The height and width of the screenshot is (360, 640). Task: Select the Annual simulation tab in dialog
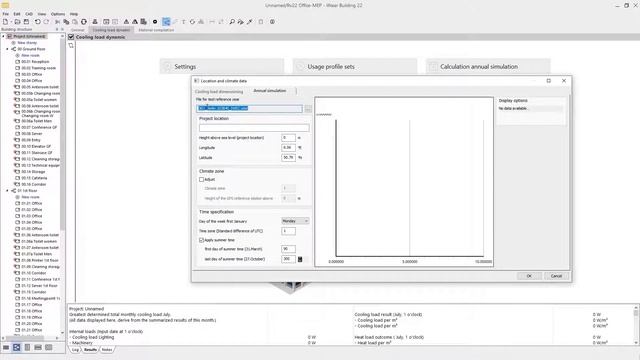[270, 91]
